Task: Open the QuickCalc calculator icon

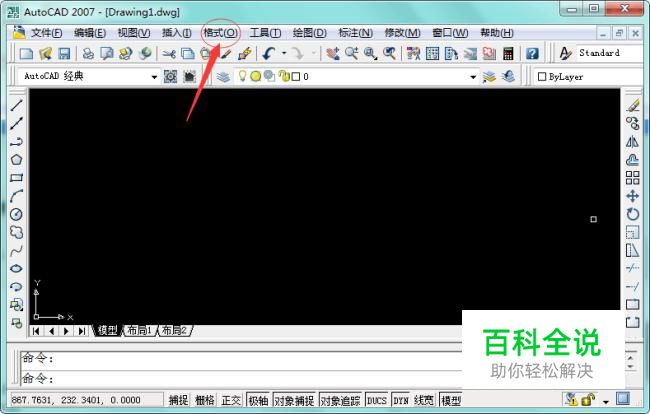Action: (x=508, y=53)
